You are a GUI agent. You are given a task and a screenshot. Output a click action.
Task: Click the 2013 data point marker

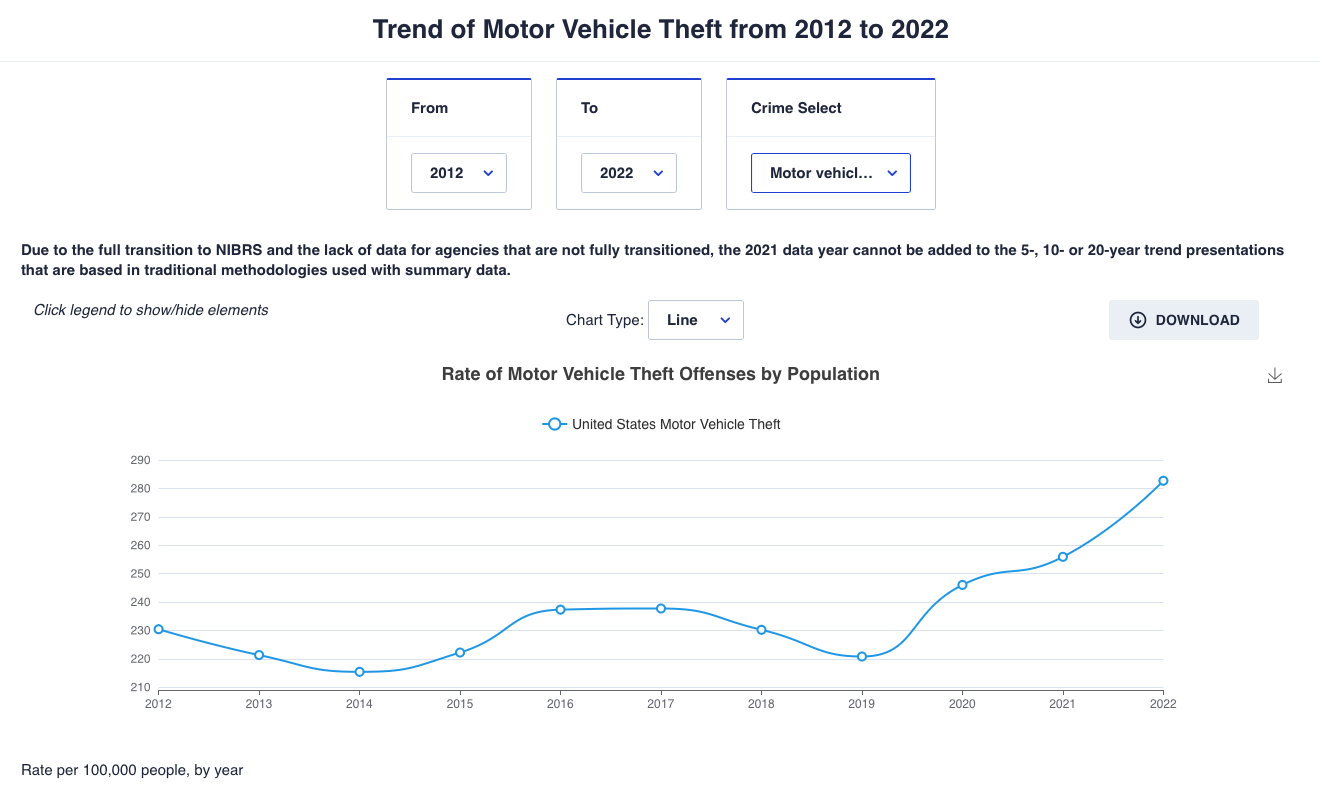pos(259,655)
